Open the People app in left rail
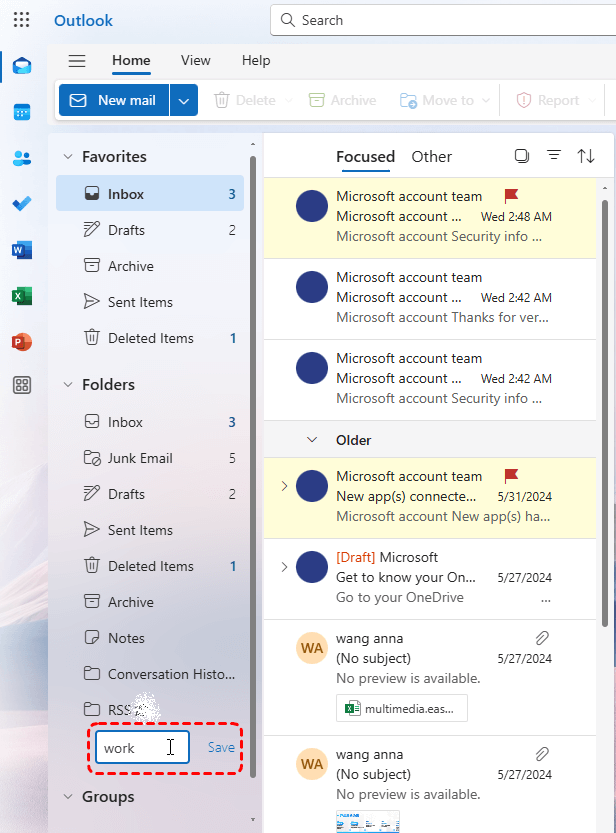 pyautogui.click(x=22, y=158)
